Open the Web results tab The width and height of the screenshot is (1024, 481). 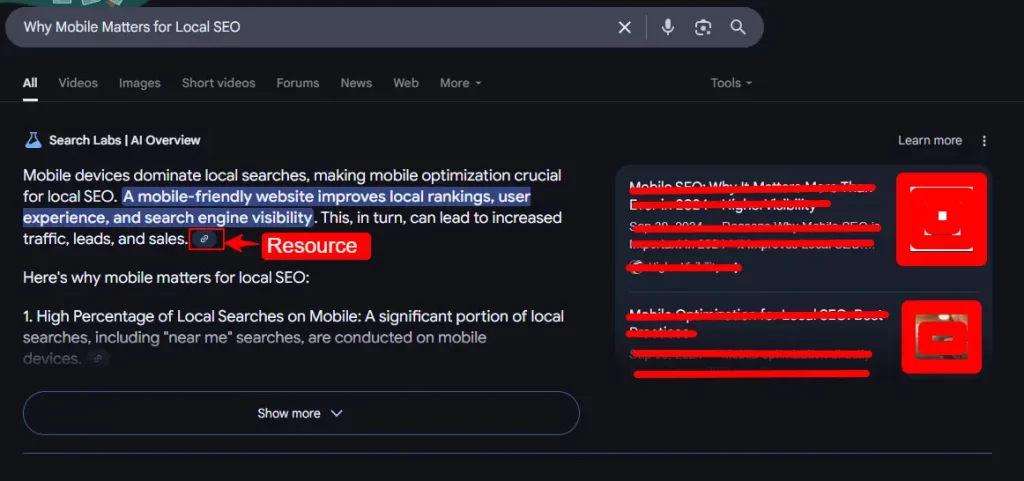[406, 83]
